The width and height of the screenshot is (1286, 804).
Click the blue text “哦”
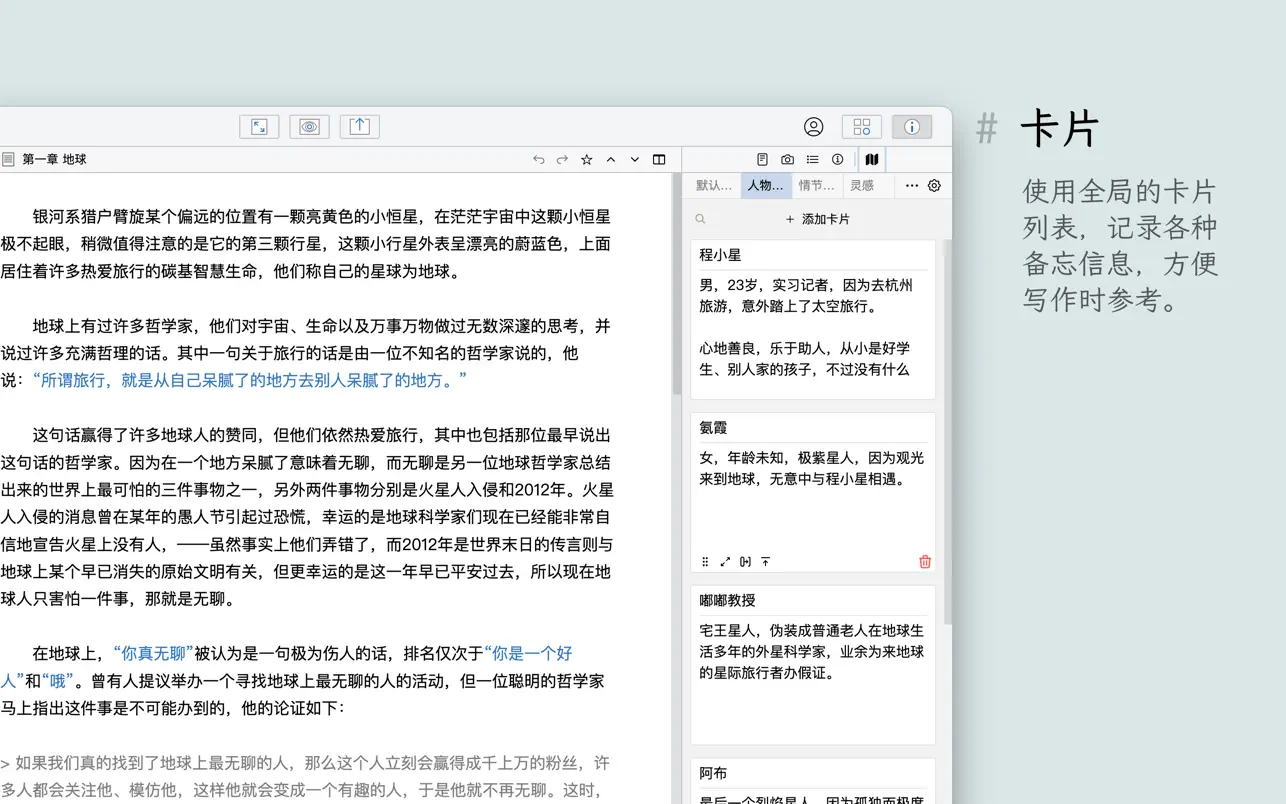pyautogui.click(x=57, y=681)
